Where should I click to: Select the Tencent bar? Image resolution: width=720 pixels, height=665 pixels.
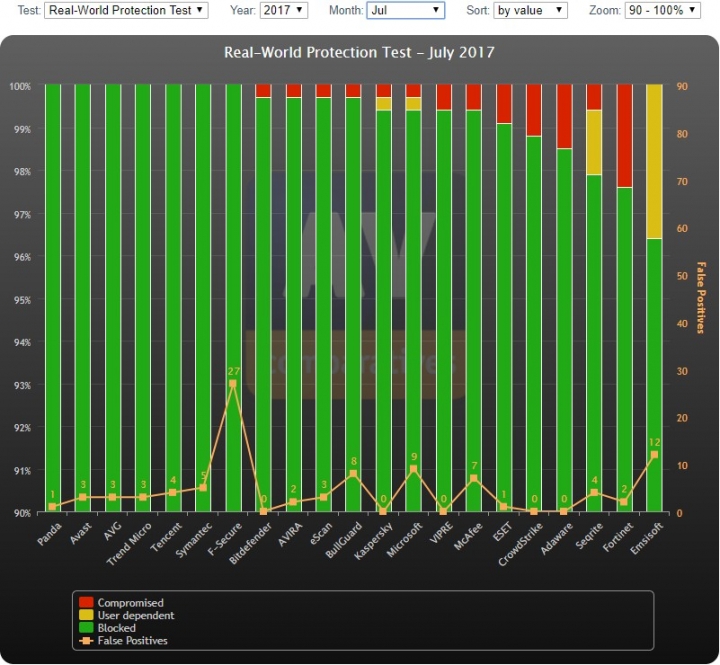pyautogui.click(x=173, y=298)
